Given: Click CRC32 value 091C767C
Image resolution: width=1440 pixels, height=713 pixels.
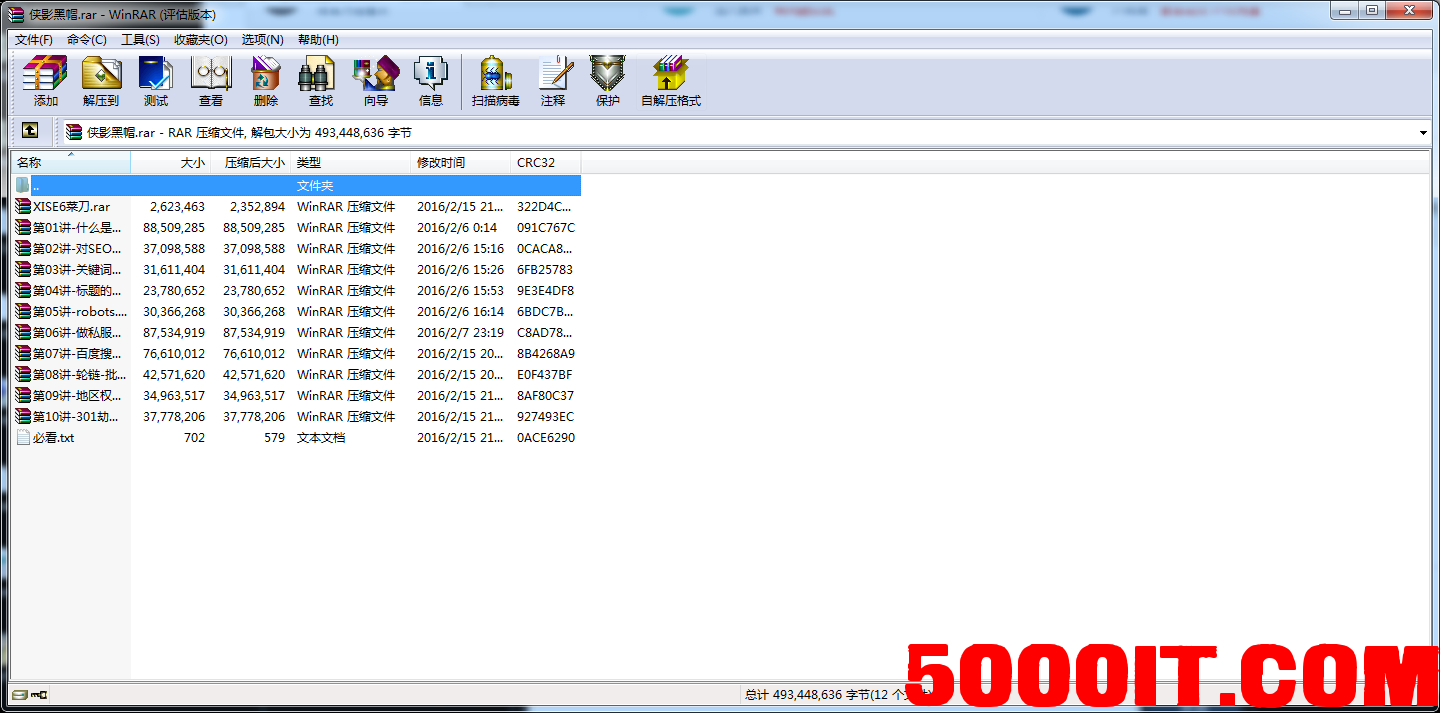Looking at the screenshot, I should coord(546,228).
